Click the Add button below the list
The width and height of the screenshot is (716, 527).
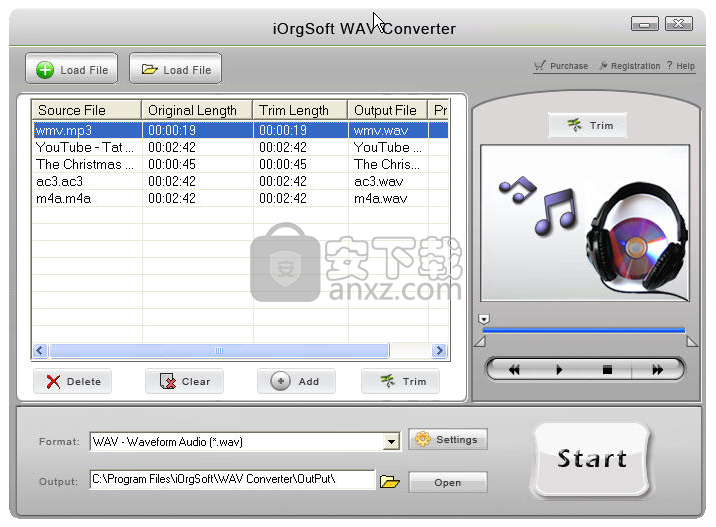click(x=296, y=381)
